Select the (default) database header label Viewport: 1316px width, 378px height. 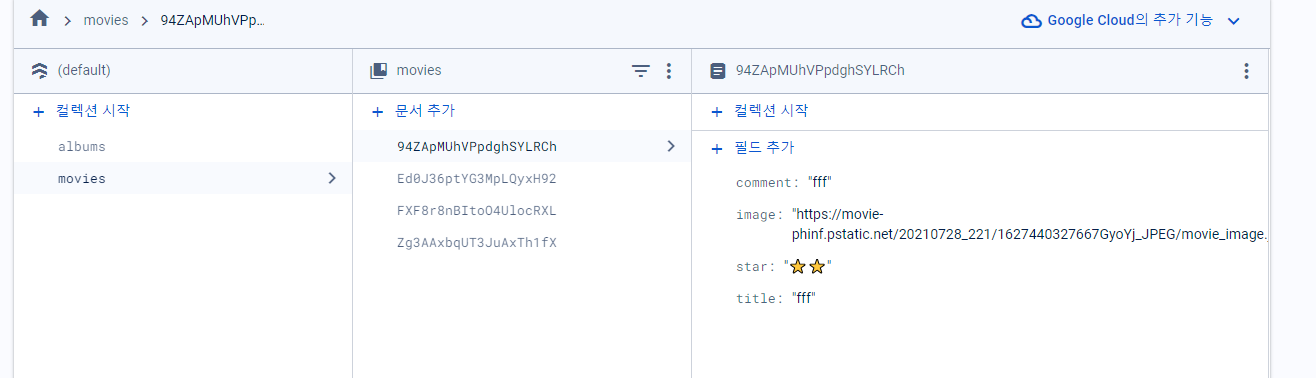point(84,71)
